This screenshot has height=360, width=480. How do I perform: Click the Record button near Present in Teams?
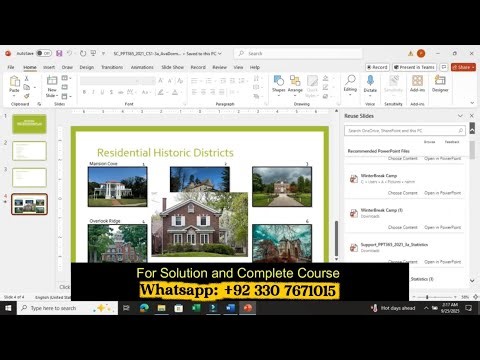point(377,67)
